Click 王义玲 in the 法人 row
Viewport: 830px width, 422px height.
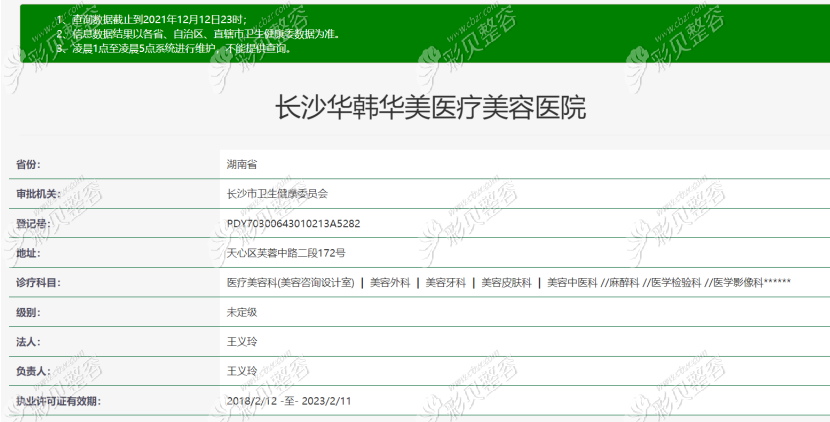click(242, 342)
